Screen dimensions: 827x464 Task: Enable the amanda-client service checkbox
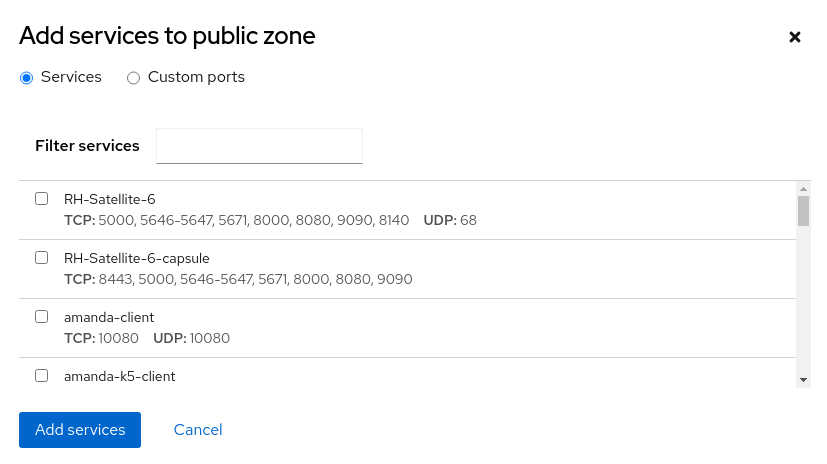tap(42, 317)
